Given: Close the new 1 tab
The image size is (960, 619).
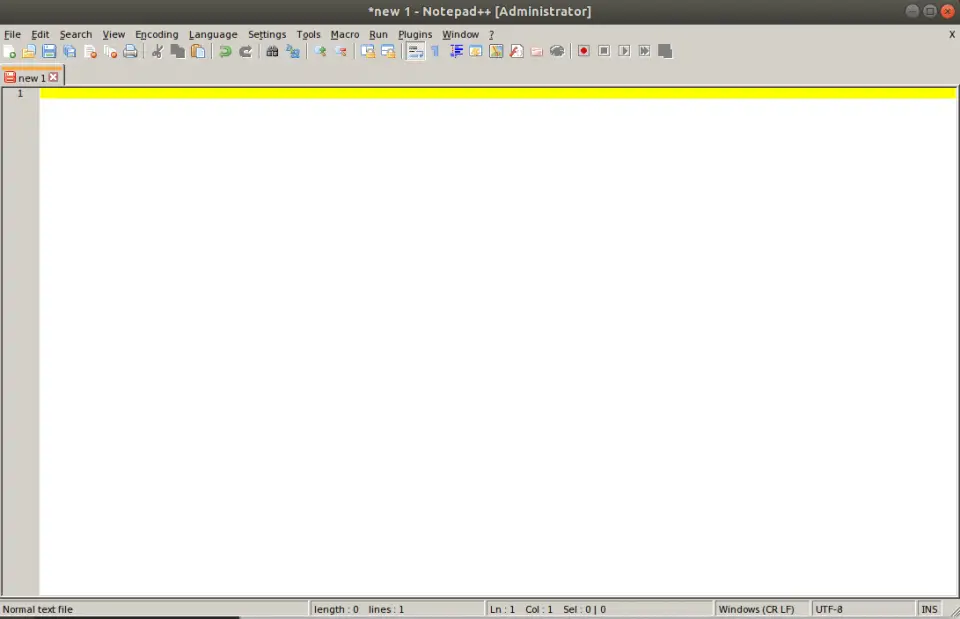Looking at the screenshot, I should [53, 76].
